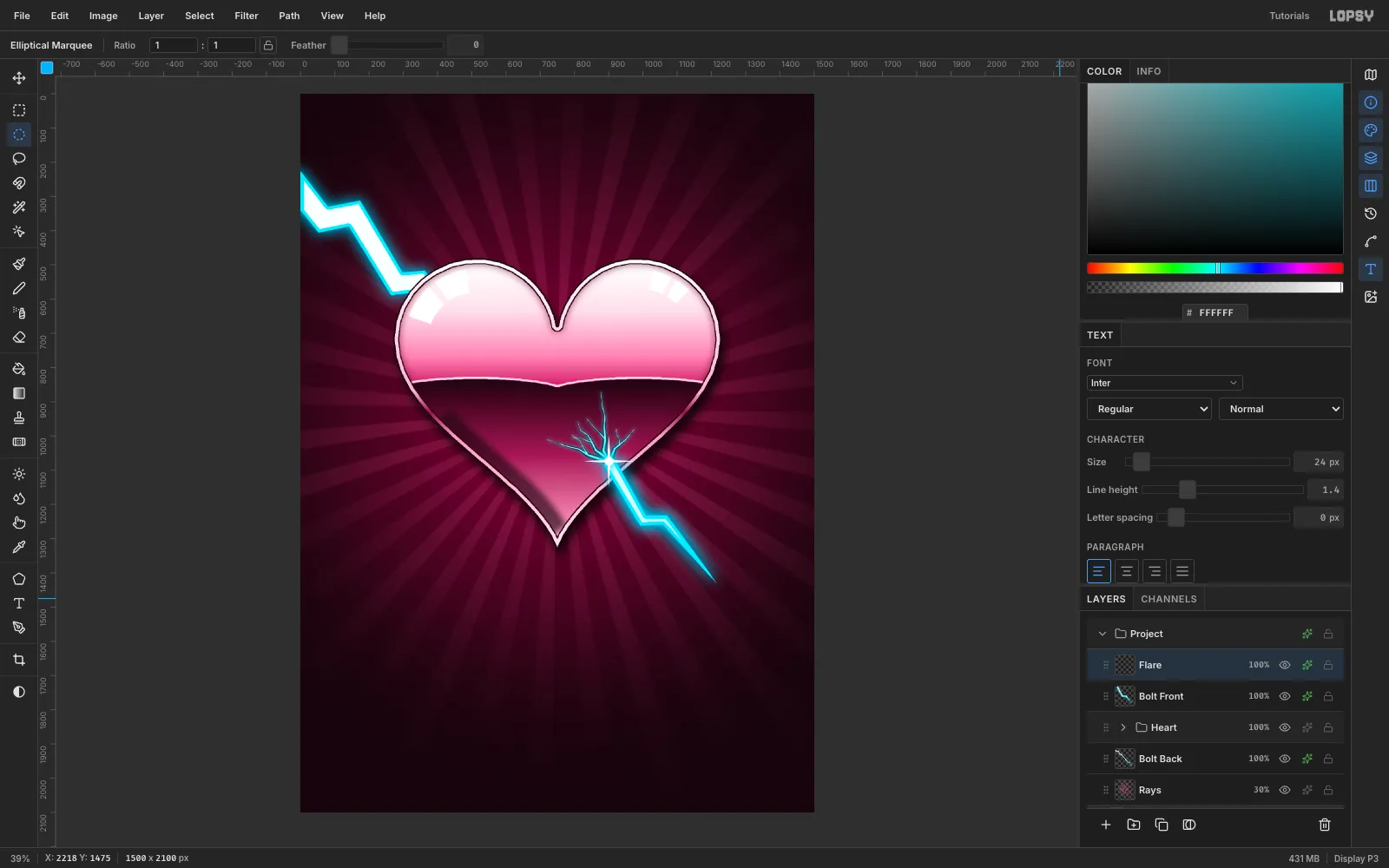The image size is (1389, 868).
Task: Select the Eyedropper tool
Action: [19, 547]
